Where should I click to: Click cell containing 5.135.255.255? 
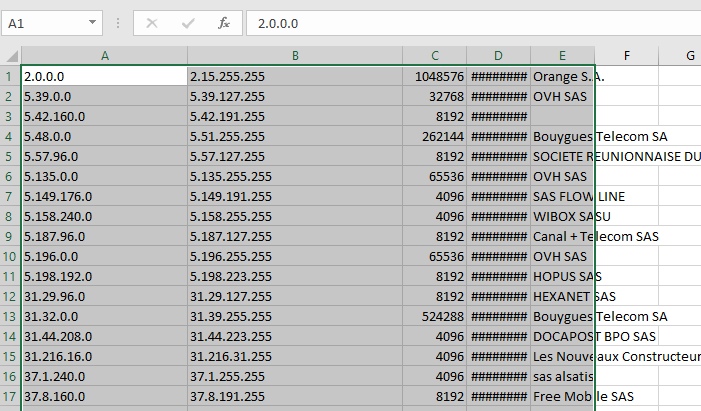tap(295, 176)
